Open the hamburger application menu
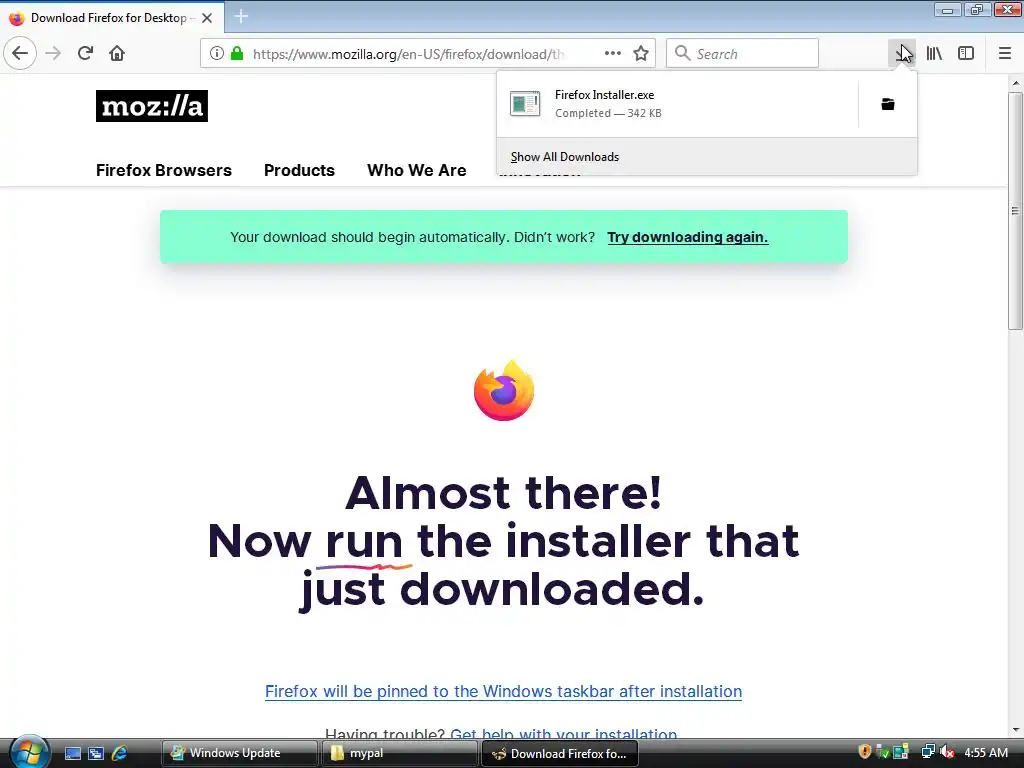Image resolution: width=1024 pixels, height=768 pixels. (x=1004, y=53)
